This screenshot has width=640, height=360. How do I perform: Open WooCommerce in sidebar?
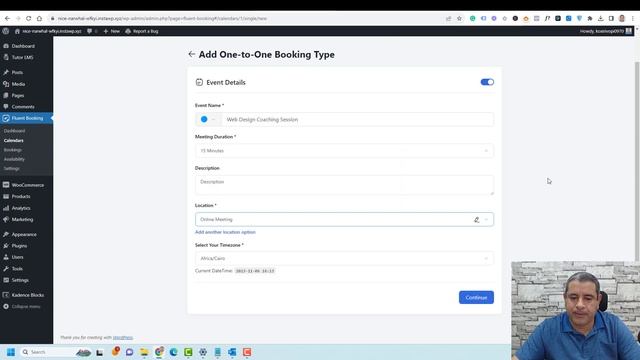pyautogui.click(x=27, y=185)
